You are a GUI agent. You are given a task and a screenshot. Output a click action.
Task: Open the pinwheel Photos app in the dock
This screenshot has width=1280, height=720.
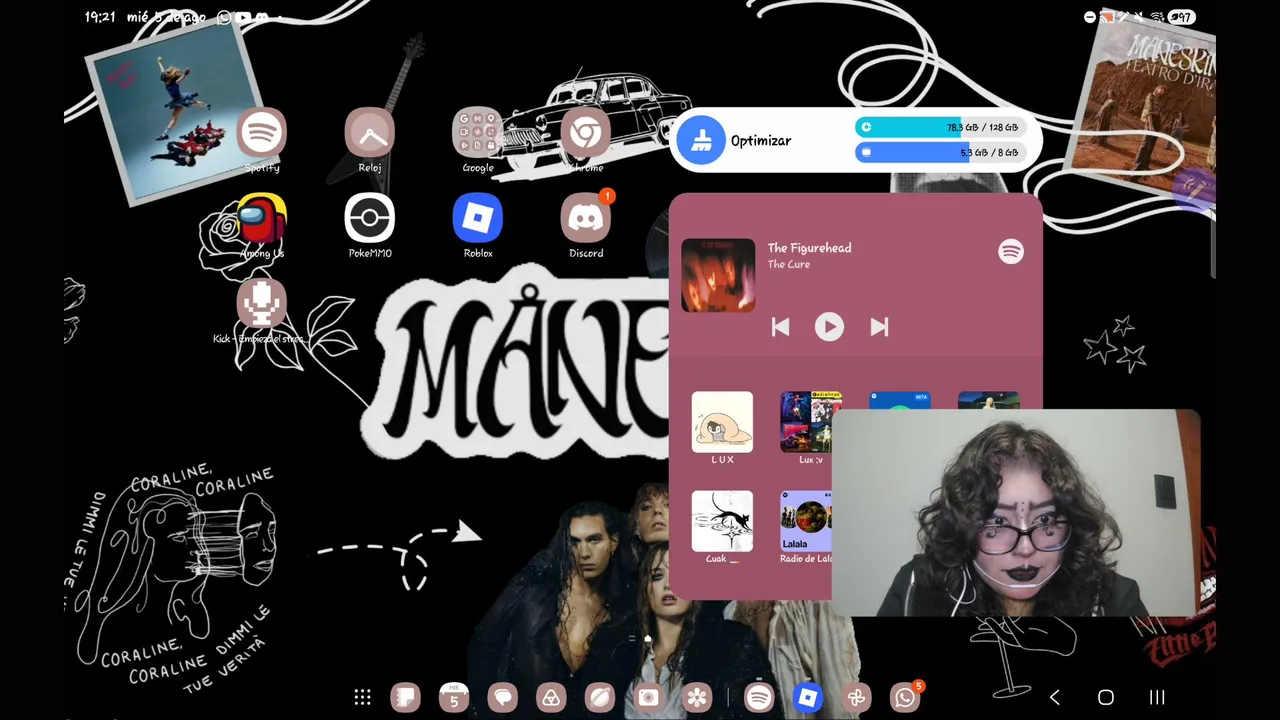[857, 698]
